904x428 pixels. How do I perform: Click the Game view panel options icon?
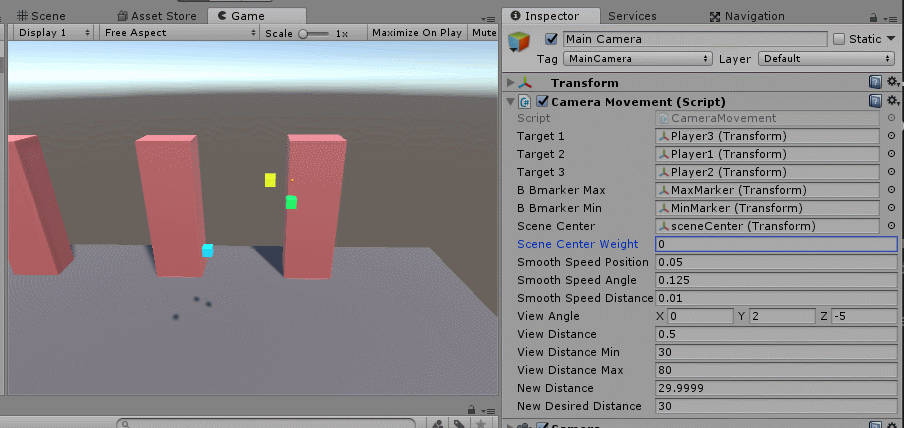click(x=487, y=20)
